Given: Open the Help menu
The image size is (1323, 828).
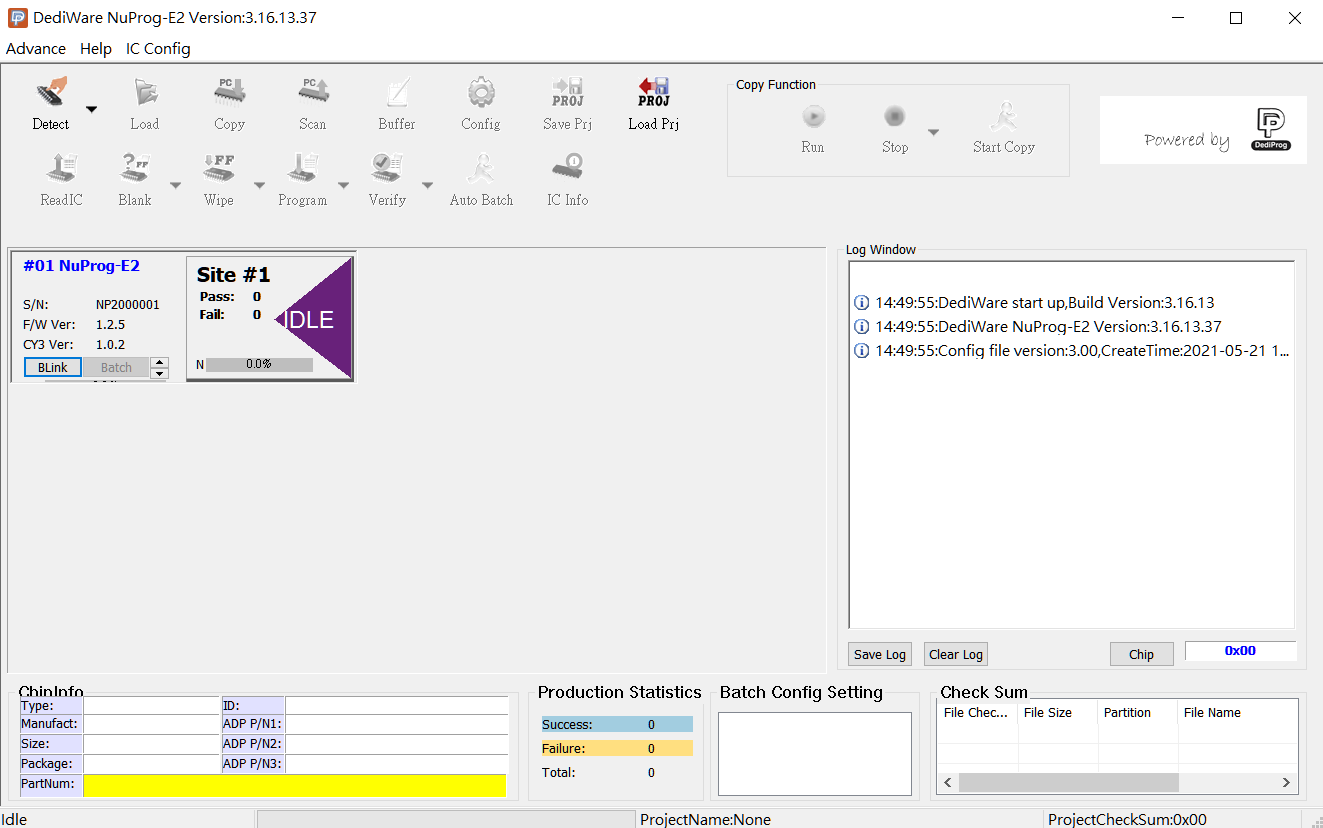Looking at the screenshot, I should click(x=96, y=48).
